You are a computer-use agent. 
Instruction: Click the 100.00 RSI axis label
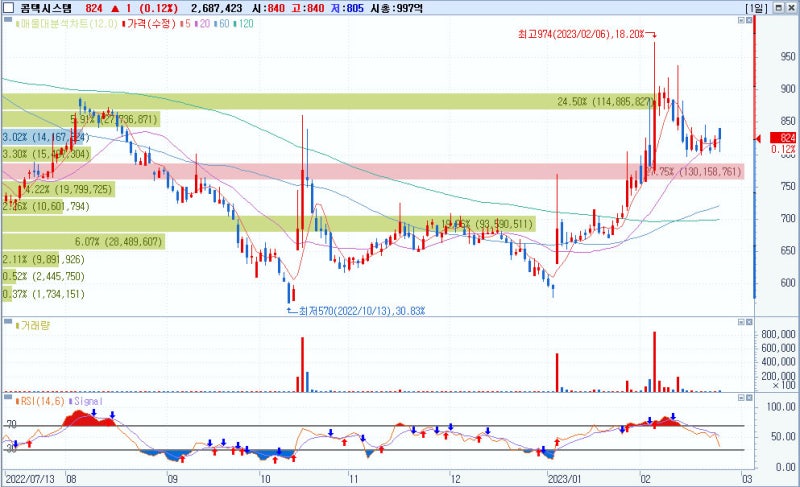point(782,406)
